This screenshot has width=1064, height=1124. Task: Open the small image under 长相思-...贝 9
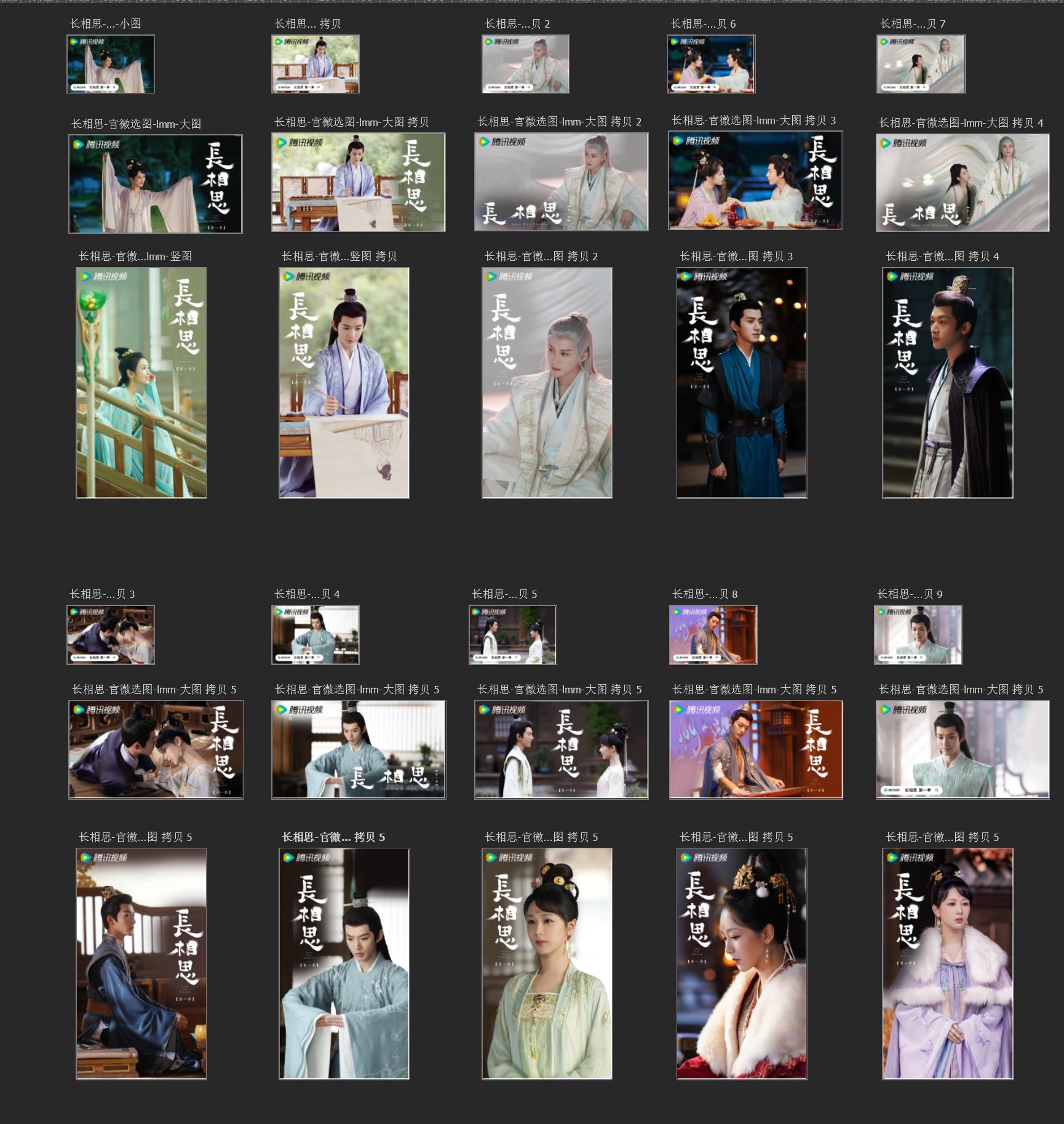click(x=918, y=635)
